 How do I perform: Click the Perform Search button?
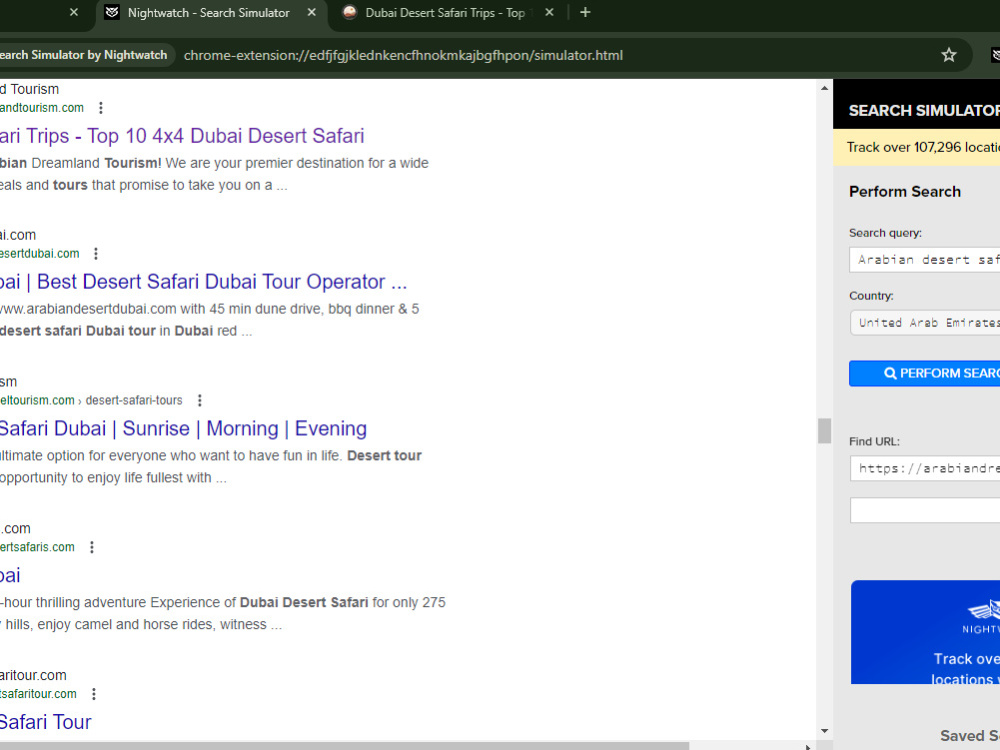tap(925, 373)
